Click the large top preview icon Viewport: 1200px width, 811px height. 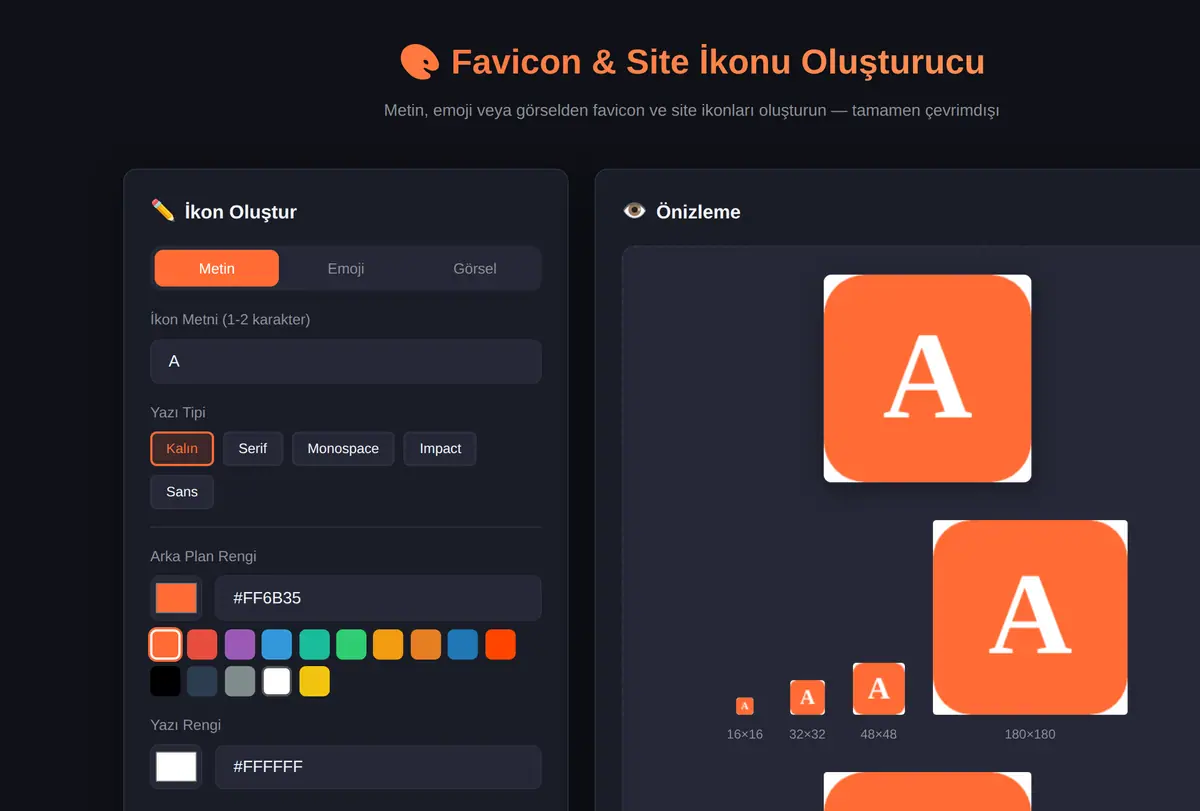(x=927, y=378)
